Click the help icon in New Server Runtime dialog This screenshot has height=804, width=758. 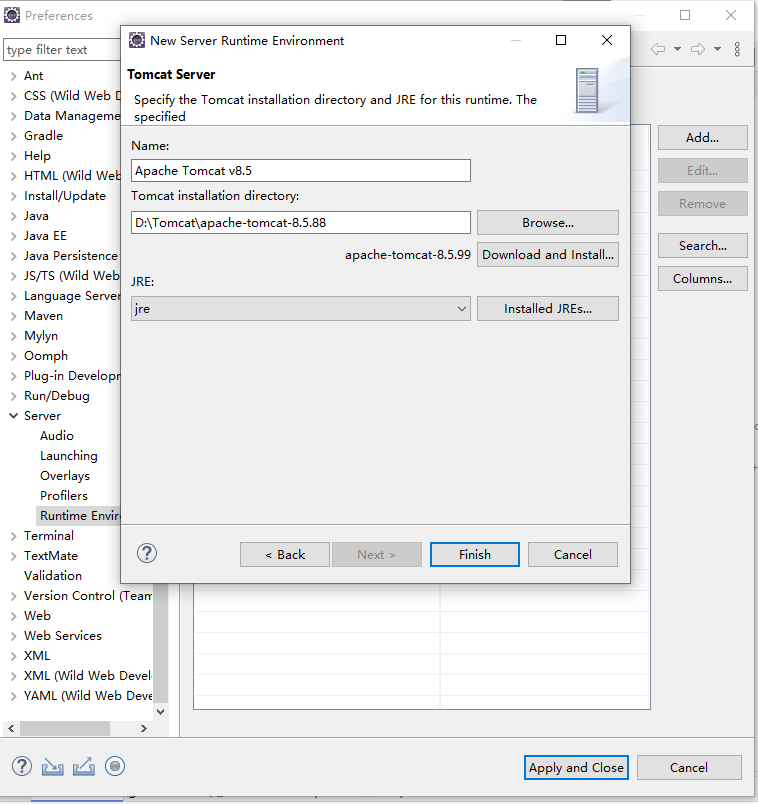[x=147, y=553]
